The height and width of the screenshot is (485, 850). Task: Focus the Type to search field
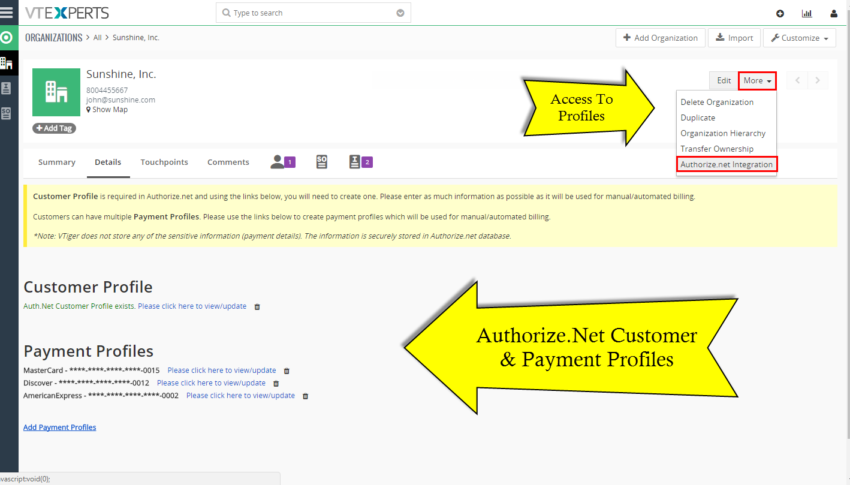coord(313,13)
